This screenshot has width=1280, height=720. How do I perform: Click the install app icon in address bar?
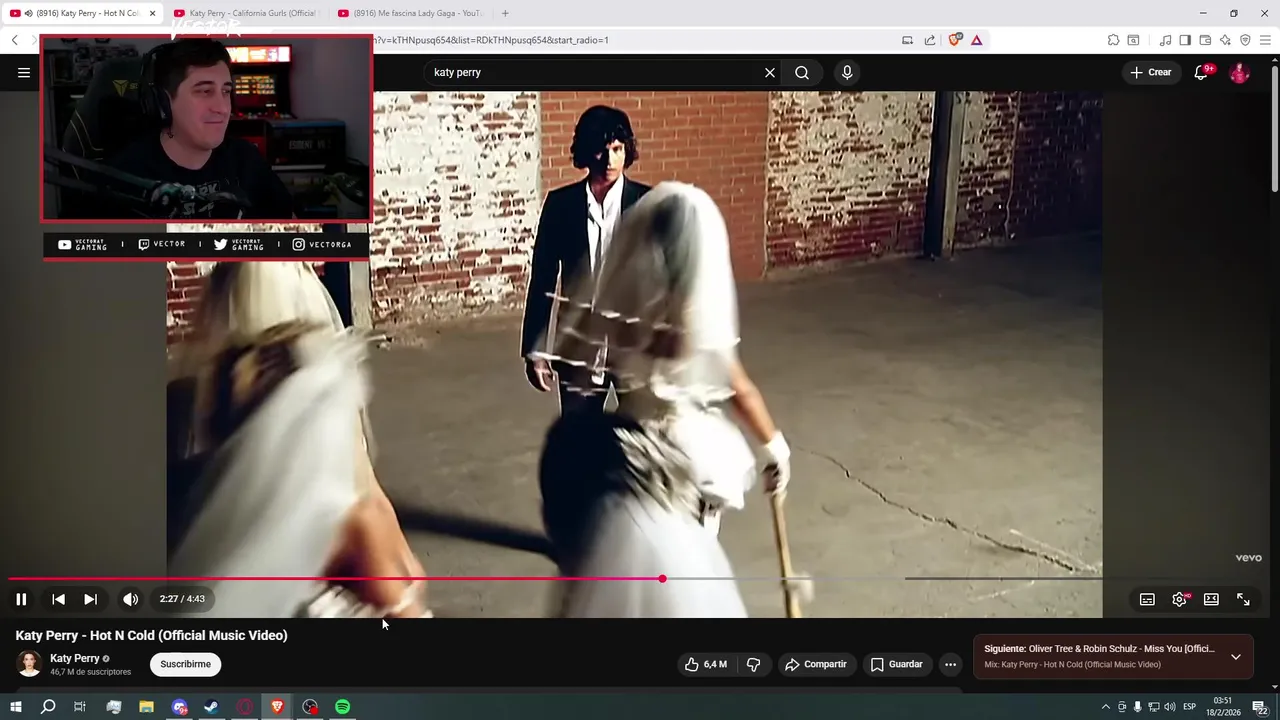coord(907,40)
